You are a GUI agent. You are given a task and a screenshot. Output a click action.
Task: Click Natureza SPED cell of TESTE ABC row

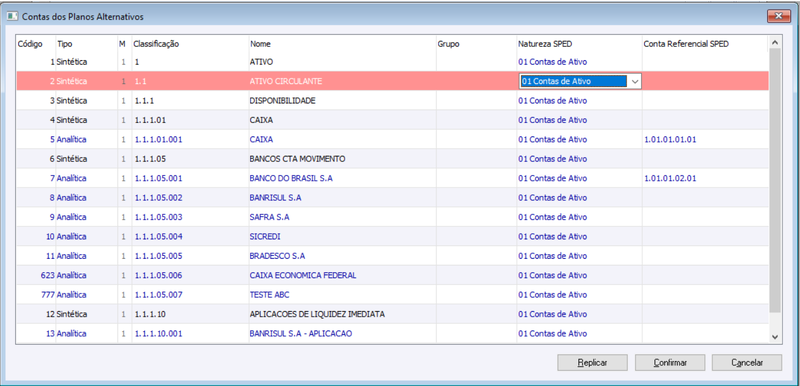[553, 295]
